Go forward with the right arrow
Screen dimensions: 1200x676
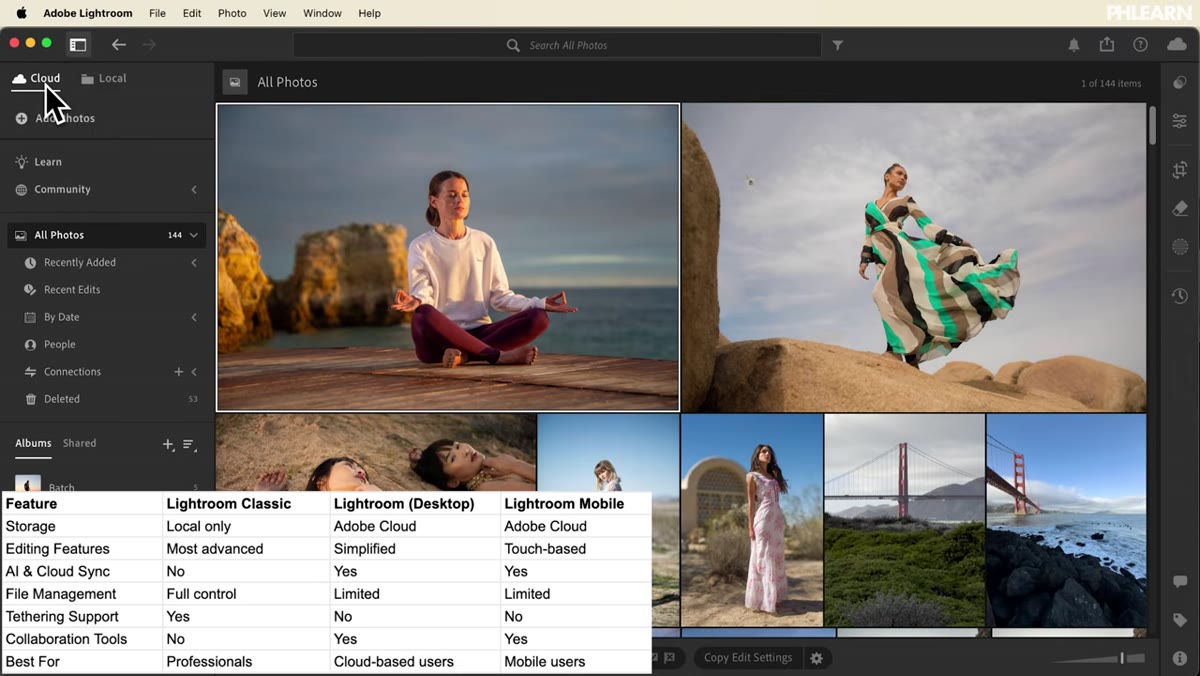coord(150,44)
